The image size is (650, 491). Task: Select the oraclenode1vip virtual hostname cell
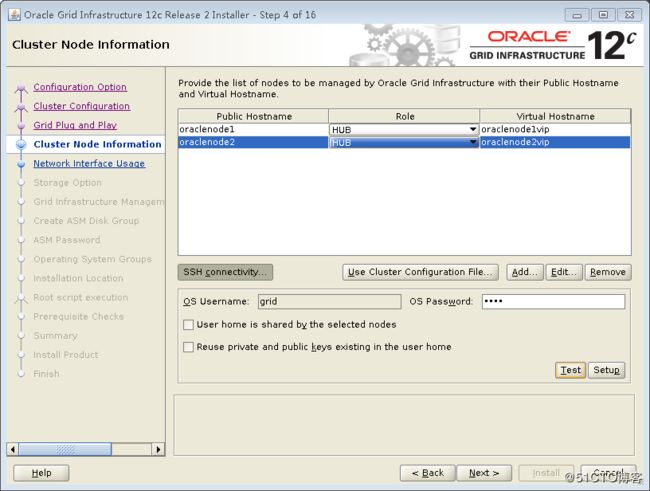coord(555,129)
